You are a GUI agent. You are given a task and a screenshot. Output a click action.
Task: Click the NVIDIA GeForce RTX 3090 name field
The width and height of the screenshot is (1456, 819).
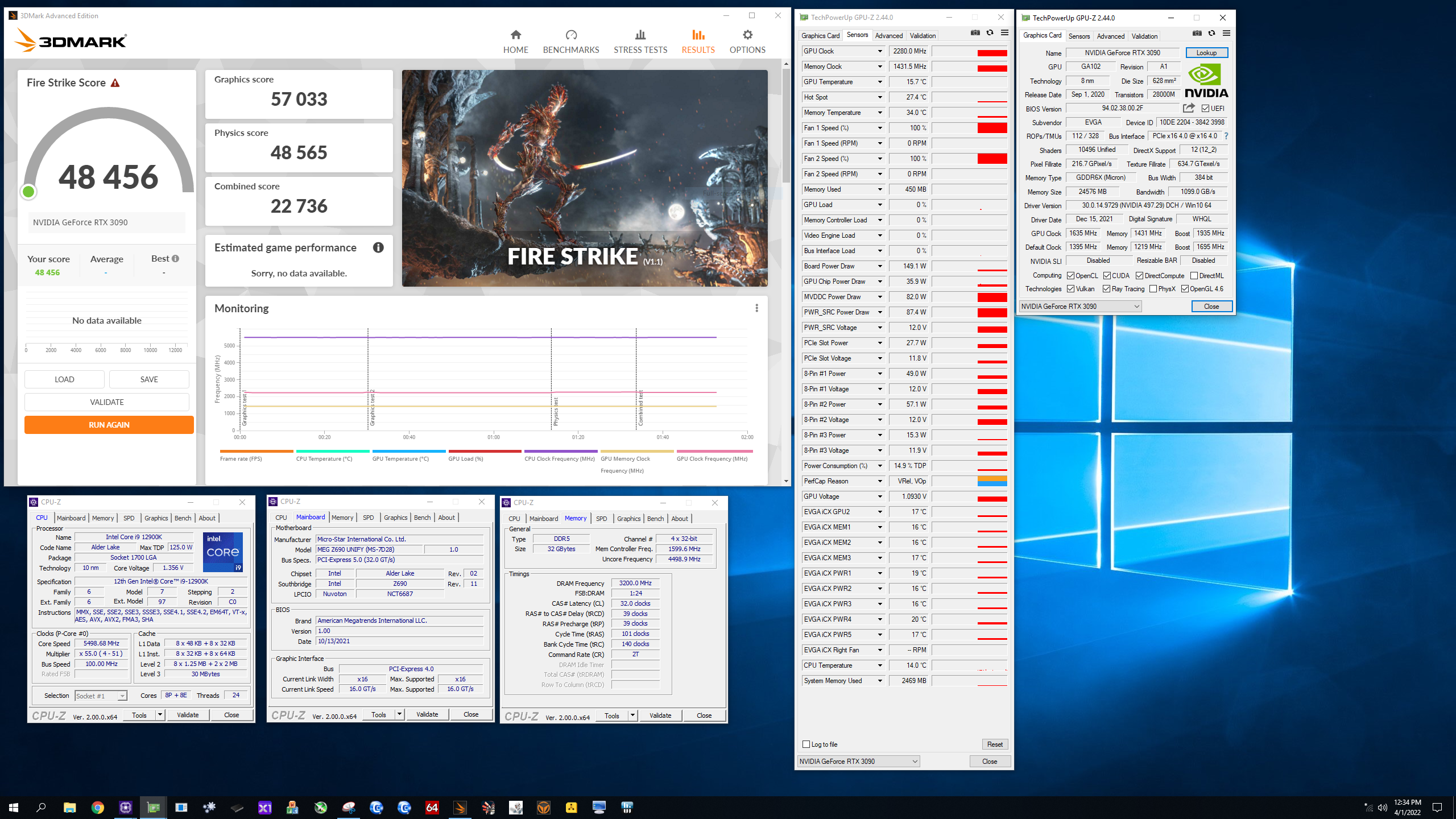(1122, 52)
